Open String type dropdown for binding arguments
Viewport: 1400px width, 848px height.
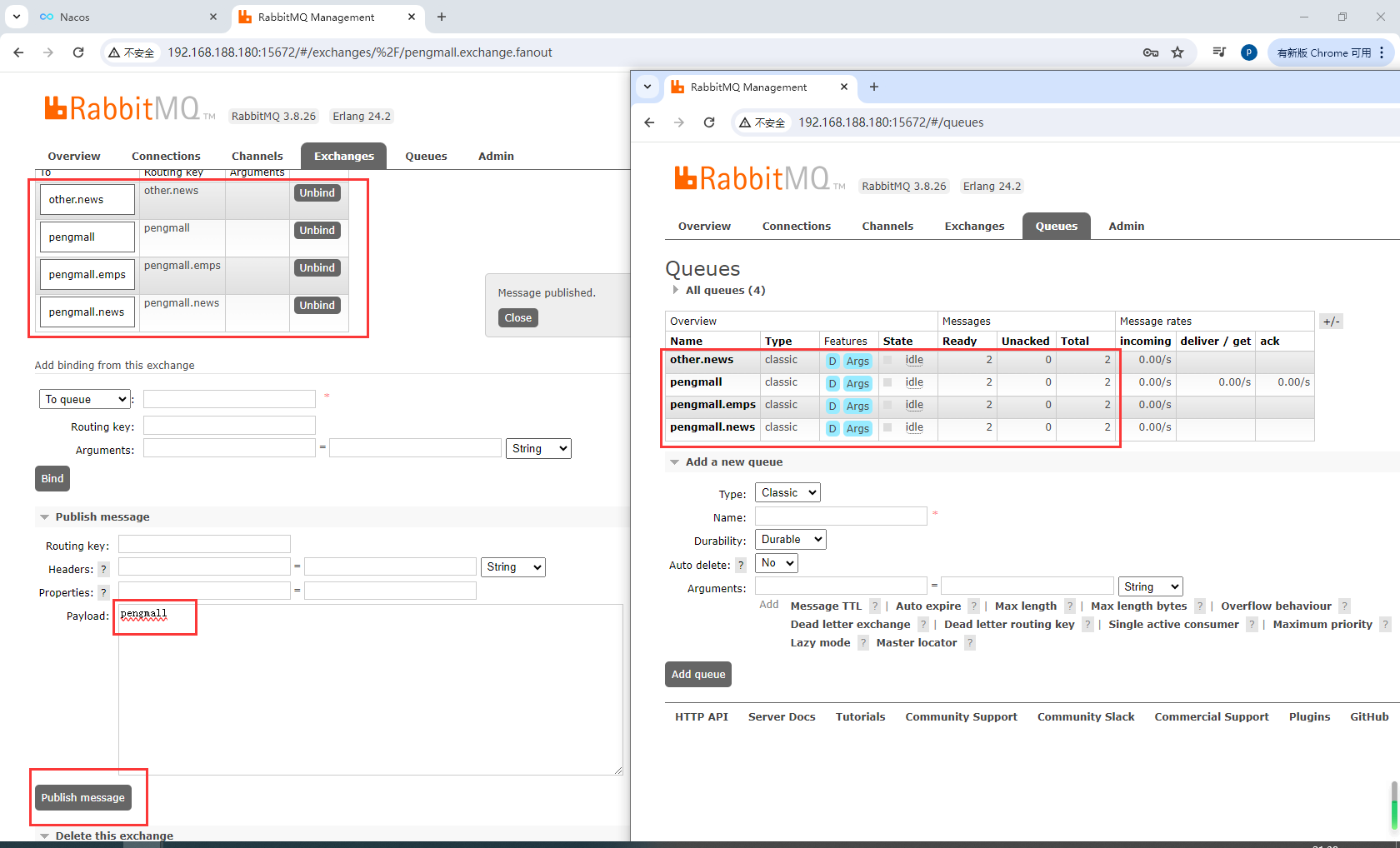538,448
